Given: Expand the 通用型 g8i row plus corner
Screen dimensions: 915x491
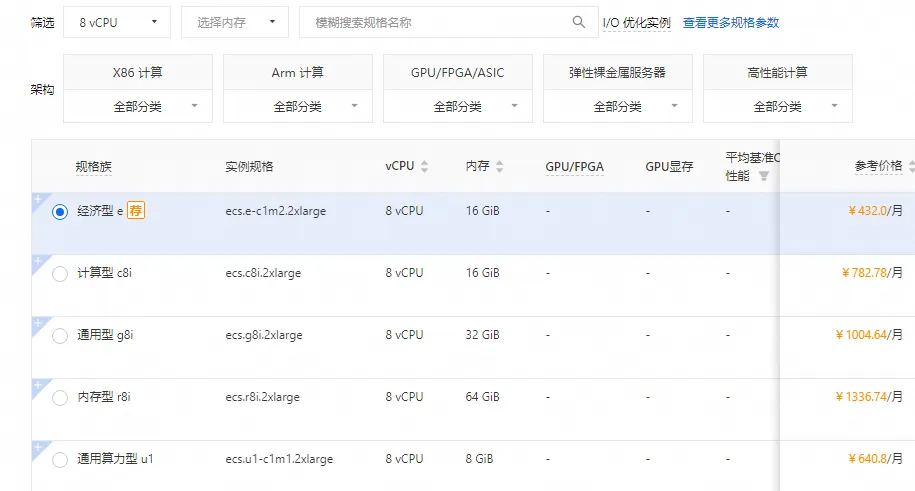Looking at the screenshot, I should click(38, 323).
